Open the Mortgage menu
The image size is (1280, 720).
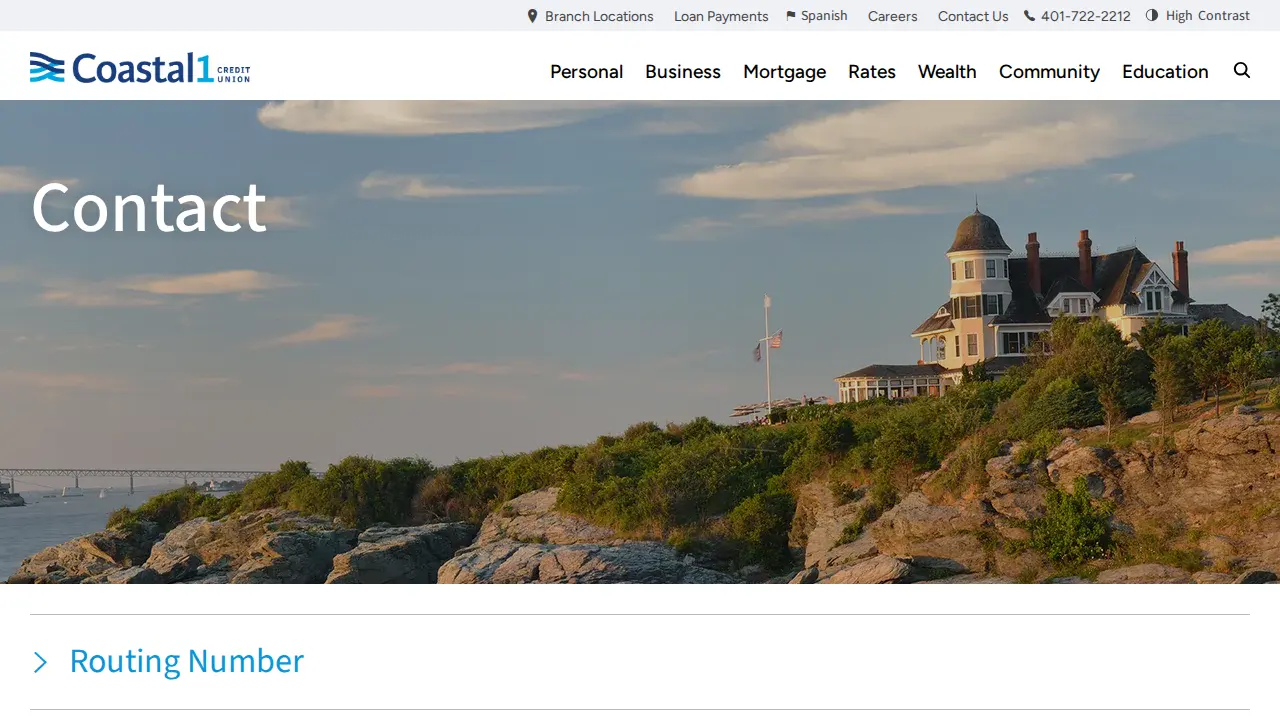[785, 72]
